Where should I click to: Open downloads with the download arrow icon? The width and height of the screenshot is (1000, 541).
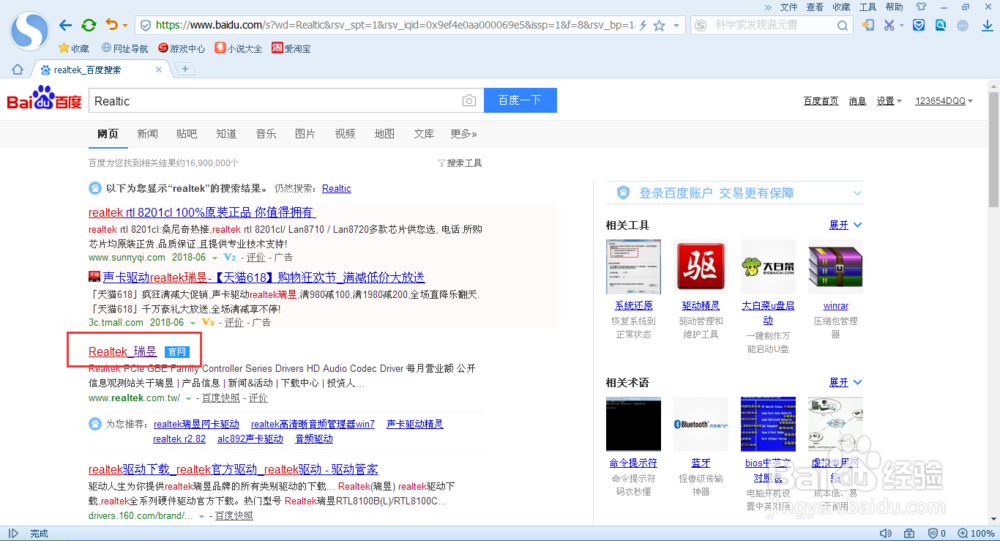click(987, 26)
